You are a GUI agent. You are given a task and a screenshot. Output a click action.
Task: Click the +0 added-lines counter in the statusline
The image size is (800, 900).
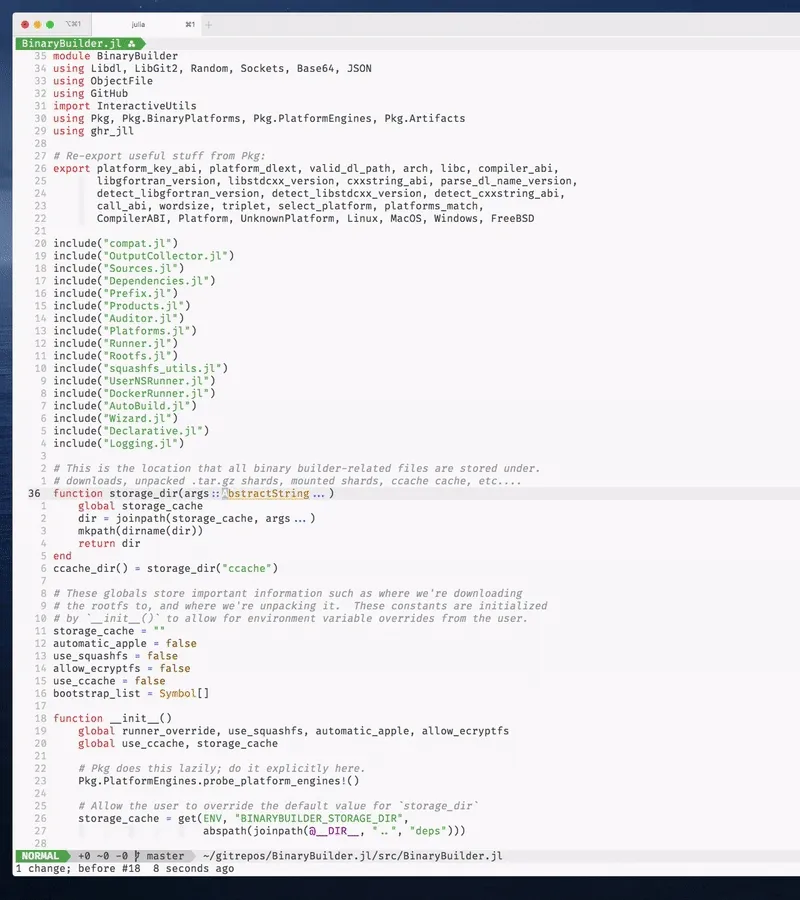pyautogui.click(x=82, y=855)
